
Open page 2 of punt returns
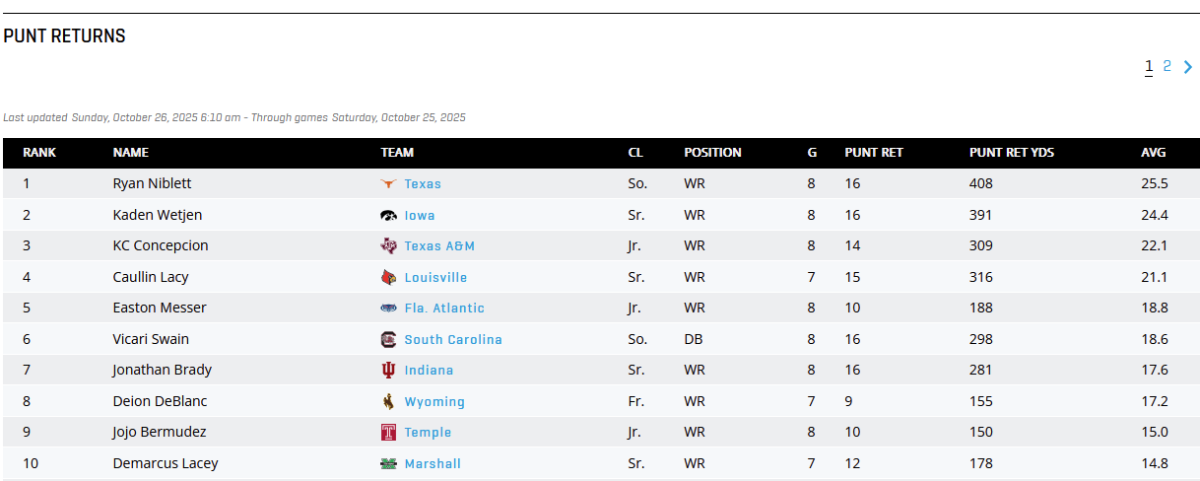[1167, 66]
